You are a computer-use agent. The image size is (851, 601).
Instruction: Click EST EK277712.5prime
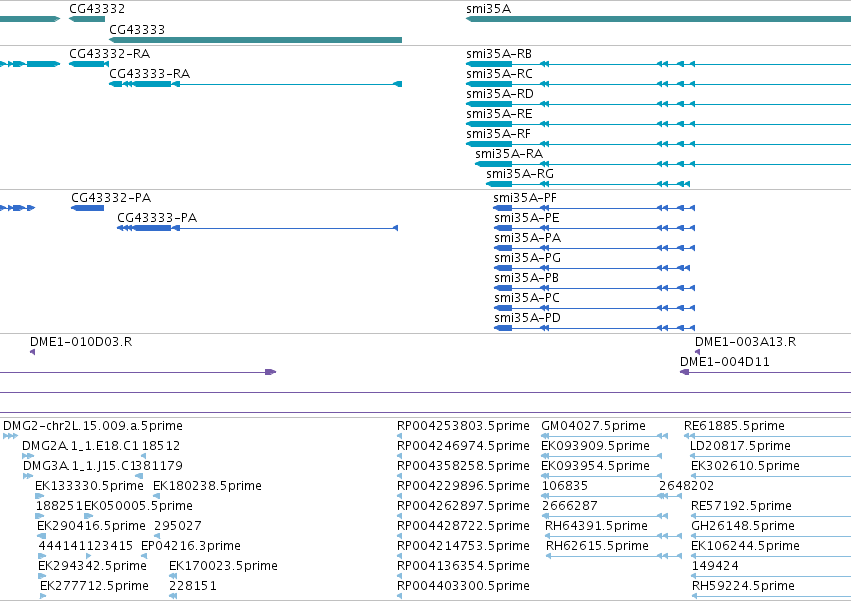(x=94, y=586)
